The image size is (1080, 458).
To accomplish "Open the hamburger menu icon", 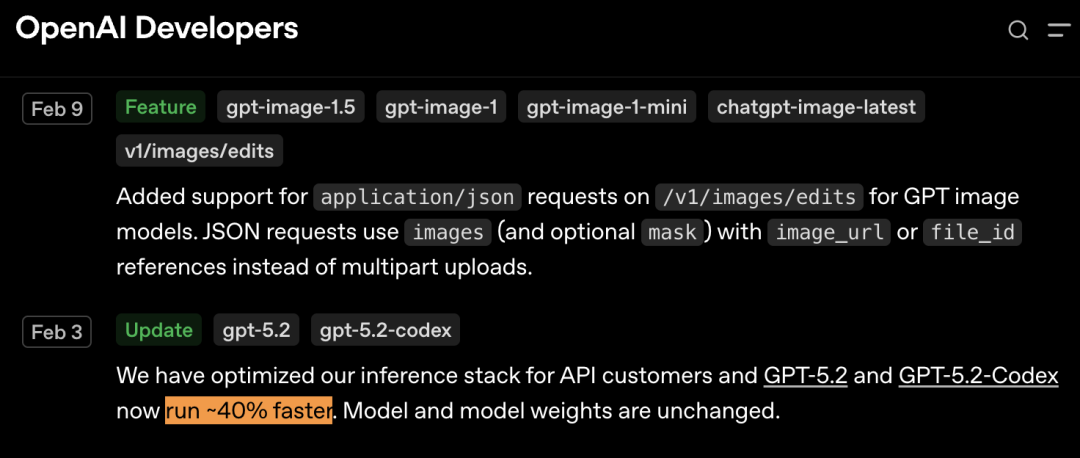I will point(1058,30).
